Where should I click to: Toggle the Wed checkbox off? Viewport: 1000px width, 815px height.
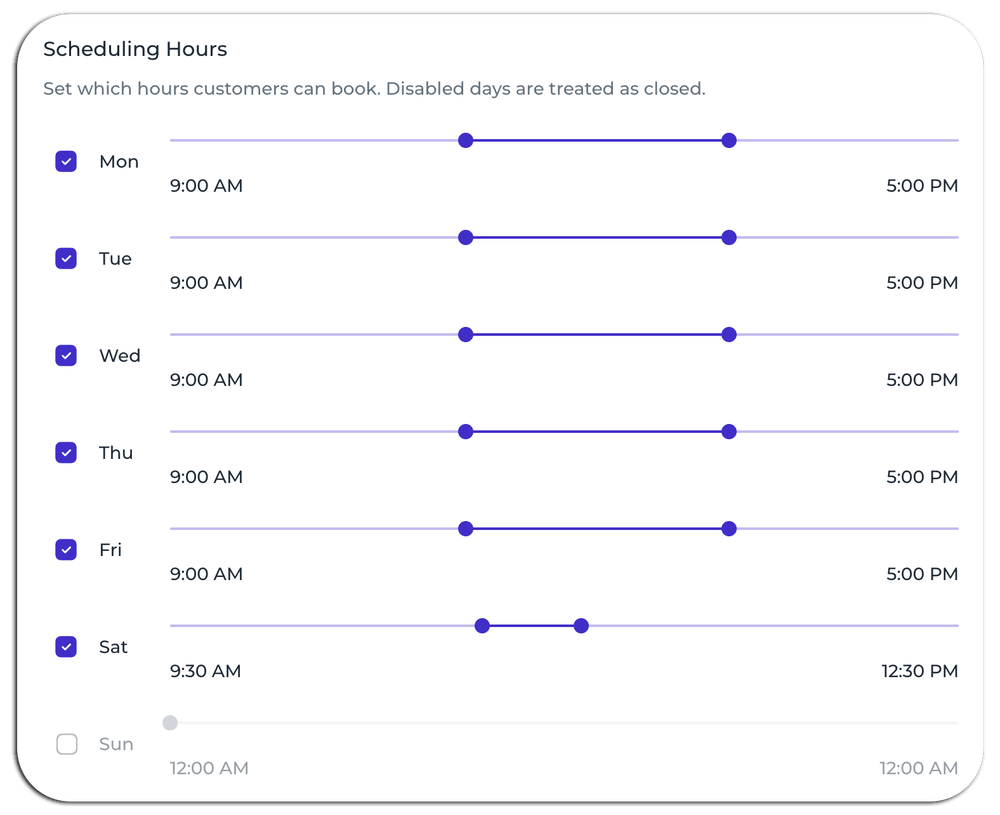point(66,356)
